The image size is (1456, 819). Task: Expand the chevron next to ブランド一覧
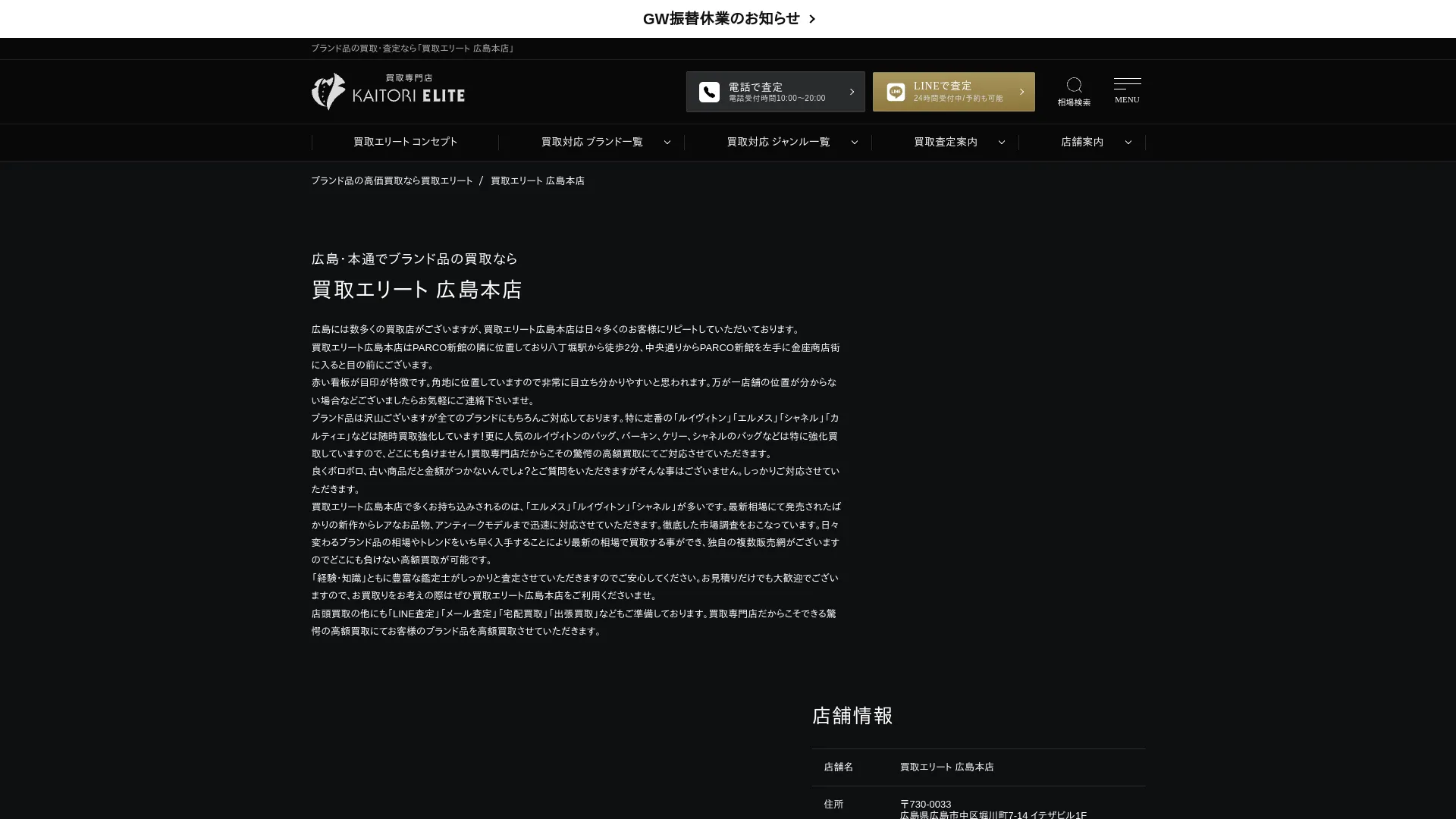point(667,142)
